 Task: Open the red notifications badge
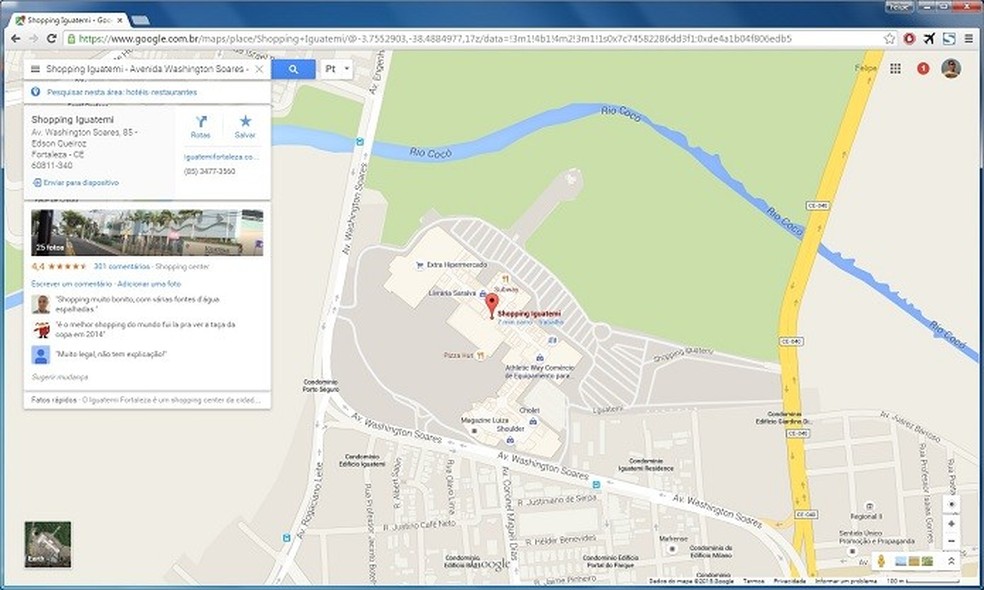point(923,68)
